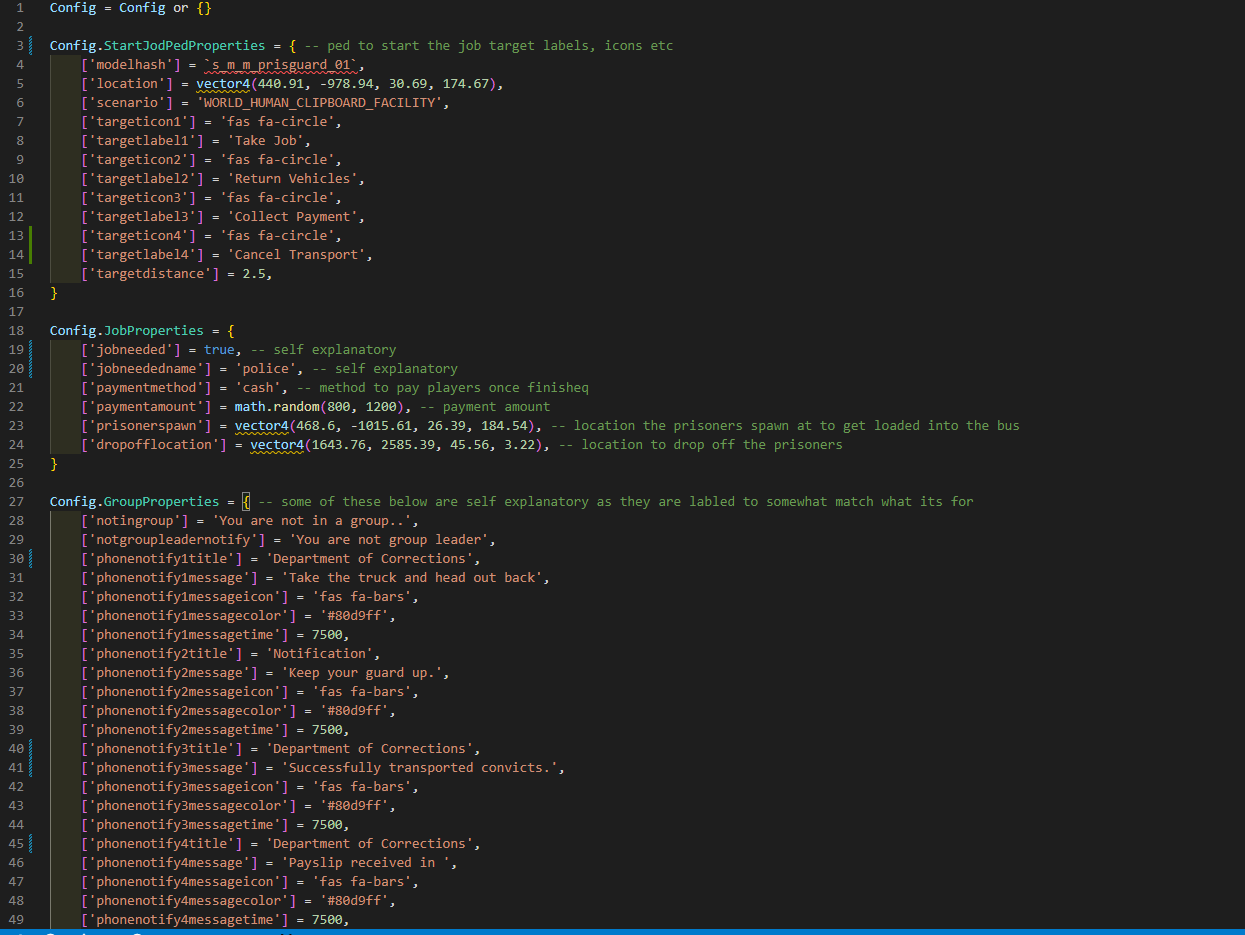Click the '-- payment amount' comment
Screen dimensions: 1245x935
484,407
